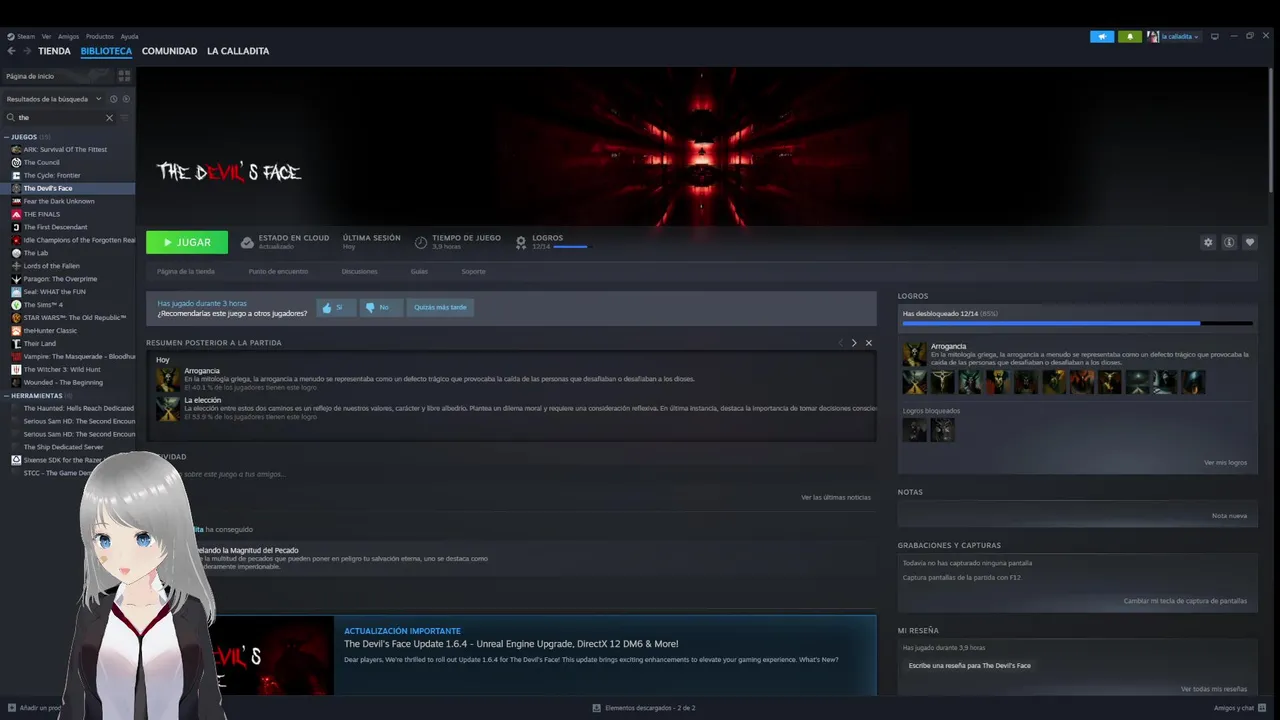Screen dimensions: 1280x720
Task: Click achievements progress bar 12/14
Action: 1077,323
